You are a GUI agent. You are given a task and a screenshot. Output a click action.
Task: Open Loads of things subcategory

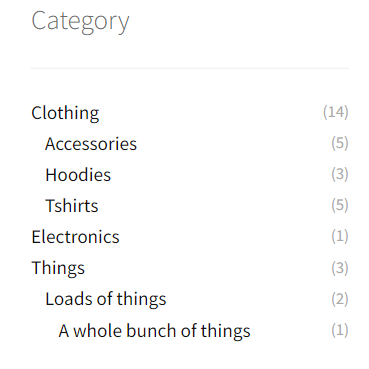[x=106, y=299]
